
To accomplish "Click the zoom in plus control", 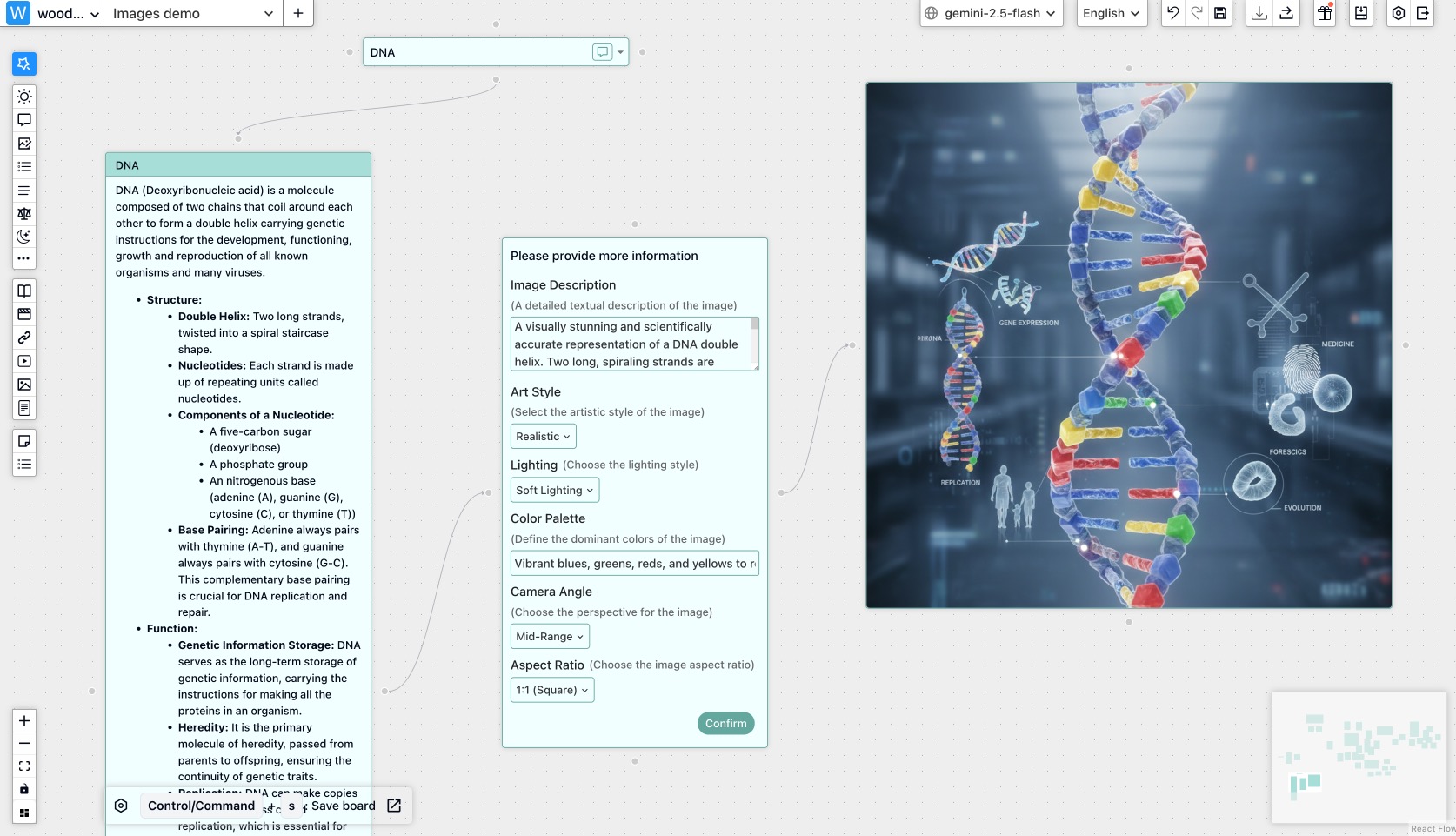I will pyautogui.click(x=24, y=720).
